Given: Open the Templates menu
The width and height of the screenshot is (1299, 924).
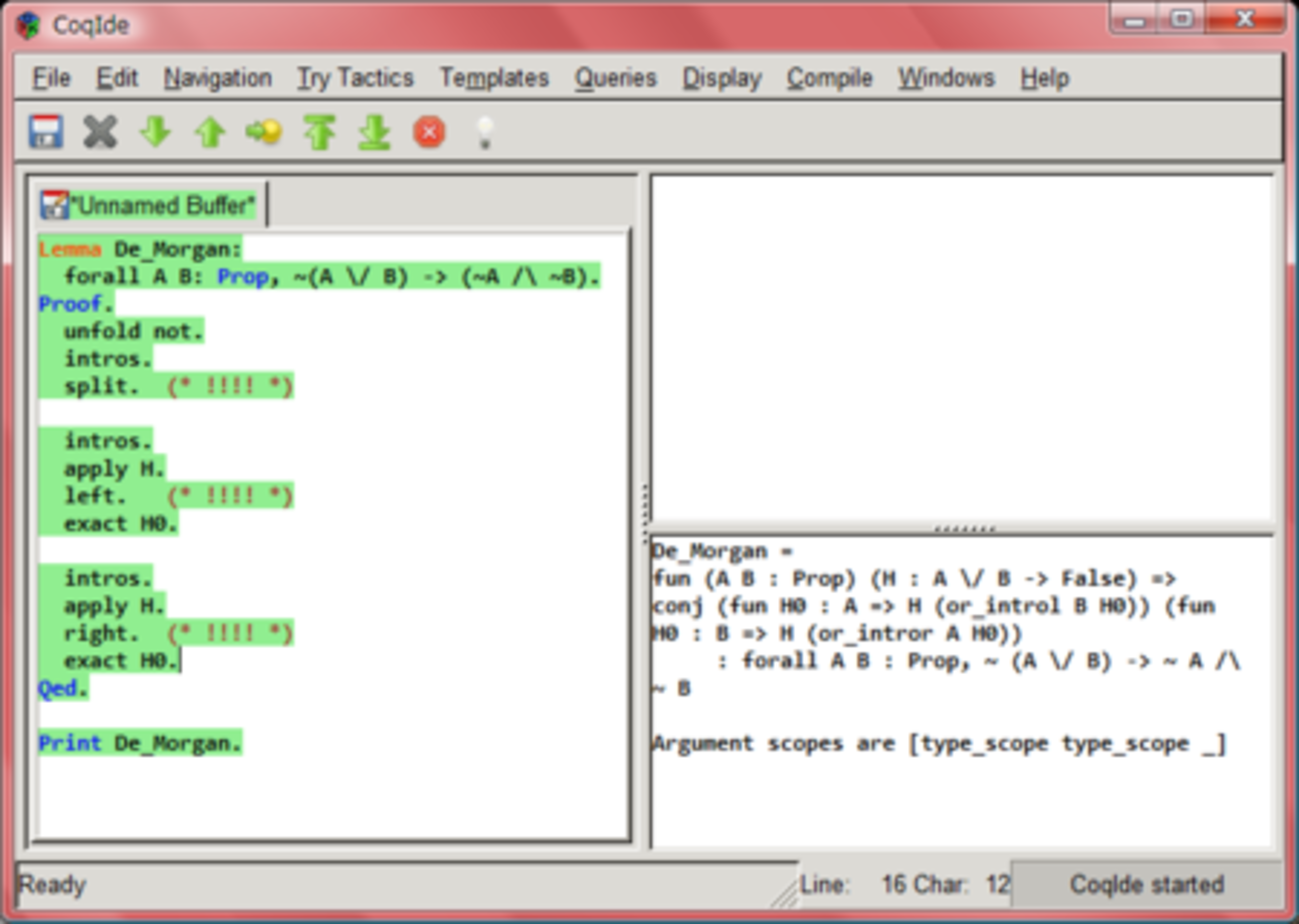Looking at the screenshot, I should tap(494, 78).
